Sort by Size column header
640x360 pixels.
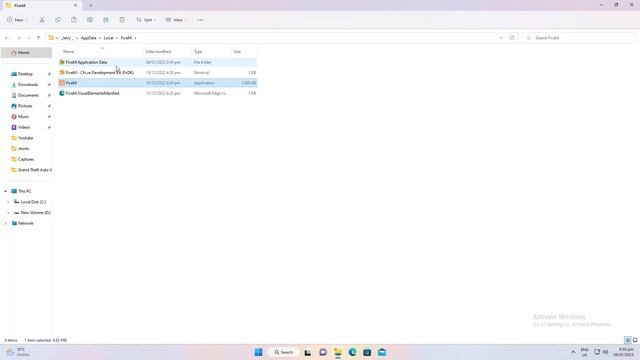(x=244, y=51)
